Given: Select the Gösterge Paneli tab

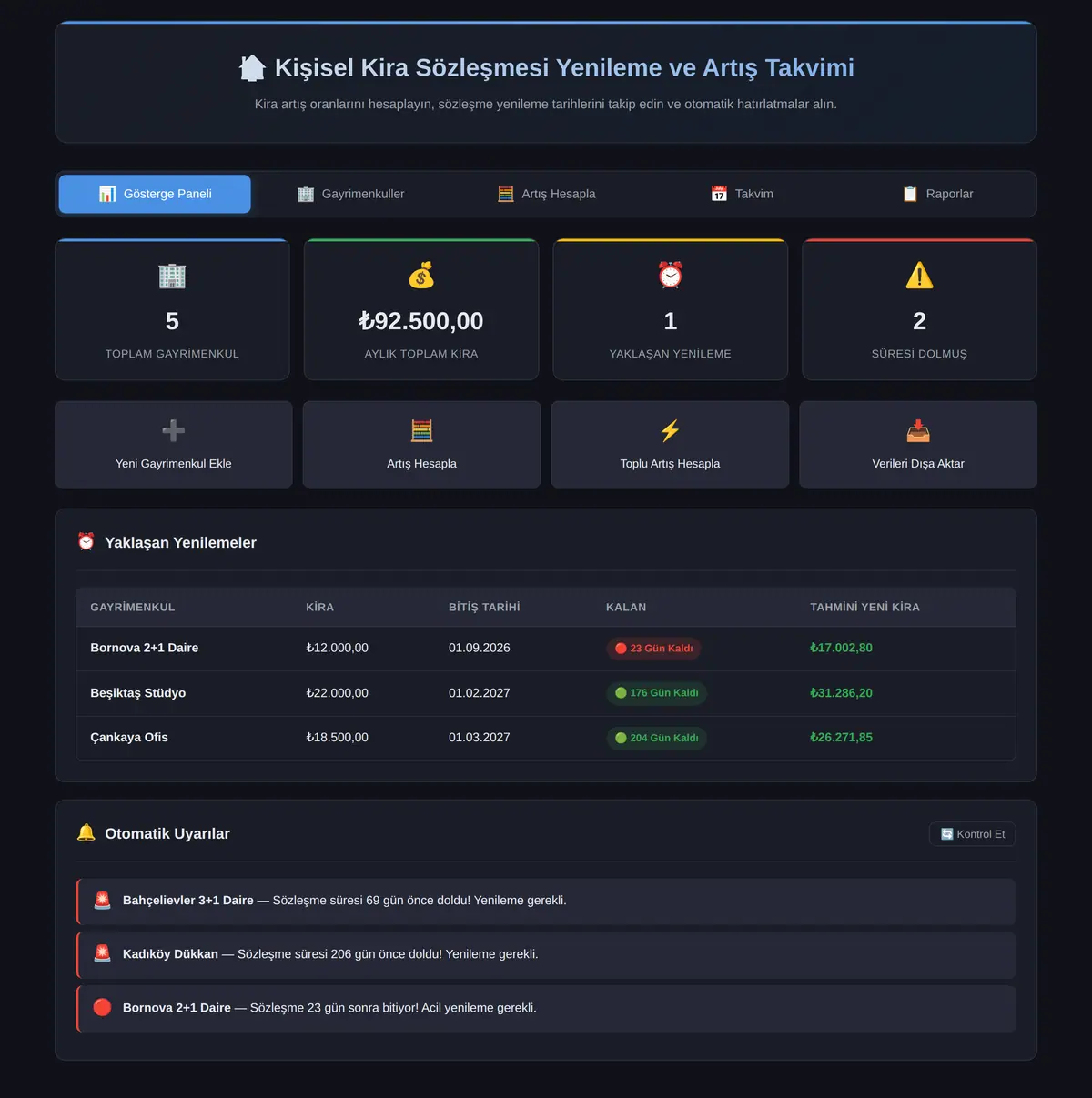Looking at the screenshot, I should (155, 194).
